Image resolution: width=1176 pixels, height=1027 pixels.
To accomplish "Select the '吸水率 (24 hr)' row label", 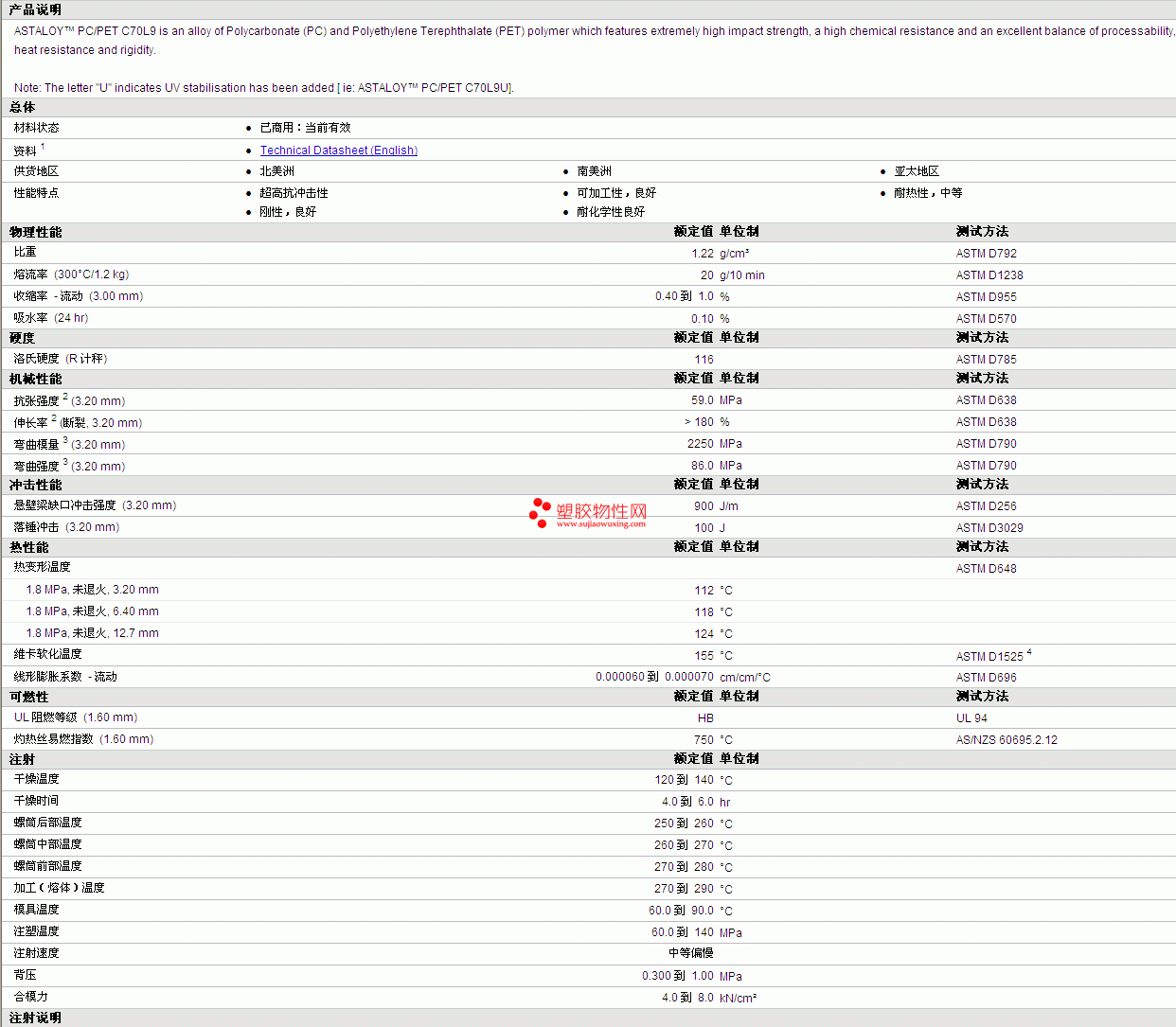I will tap(51, 318).
